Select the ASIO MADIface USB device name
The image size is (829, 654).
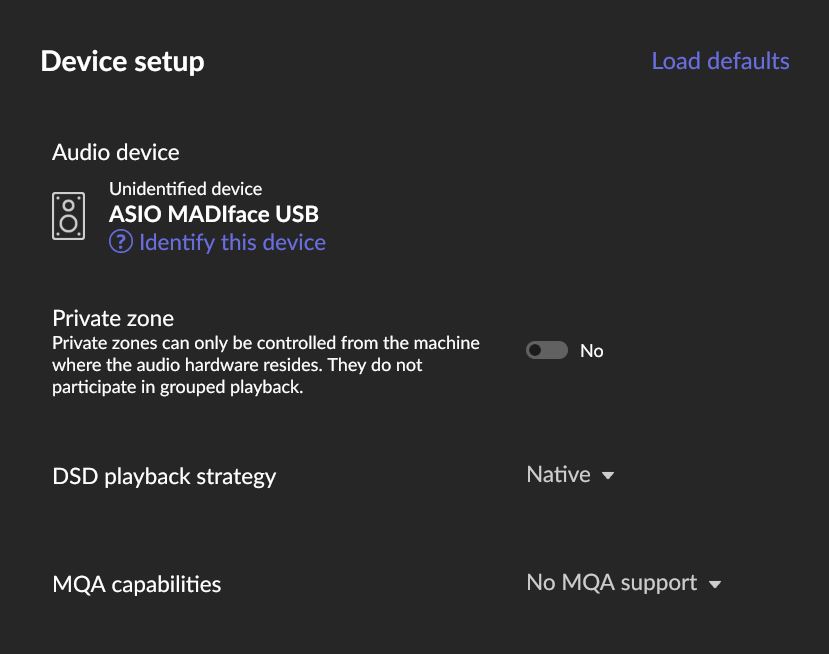[214, 214]
